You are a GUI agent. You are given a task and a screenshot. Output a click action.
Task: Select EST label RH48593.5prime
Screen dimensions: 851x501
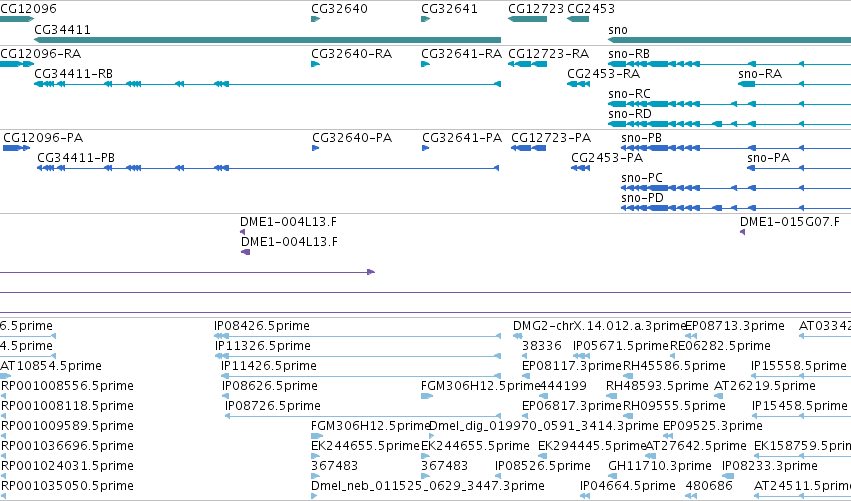coord(657,386)
